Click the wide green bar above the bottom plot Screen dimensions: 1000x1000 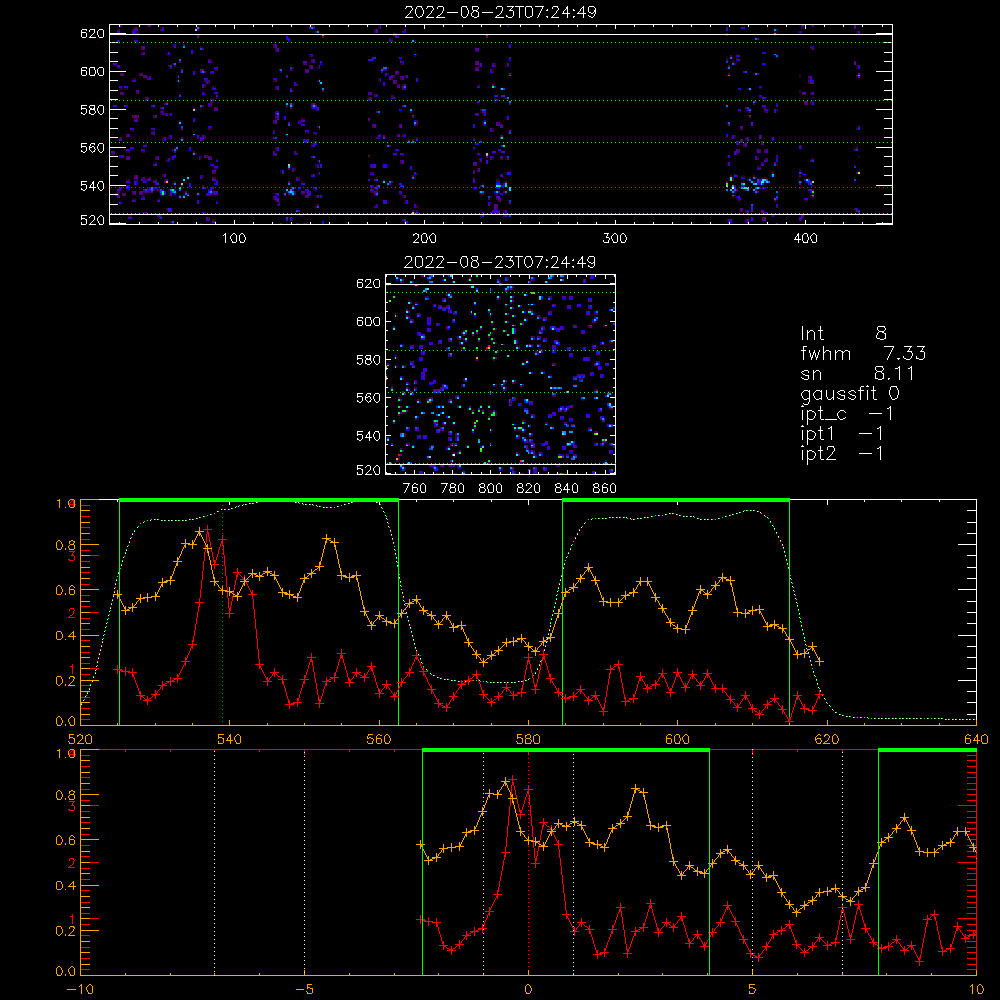(566, 750)
